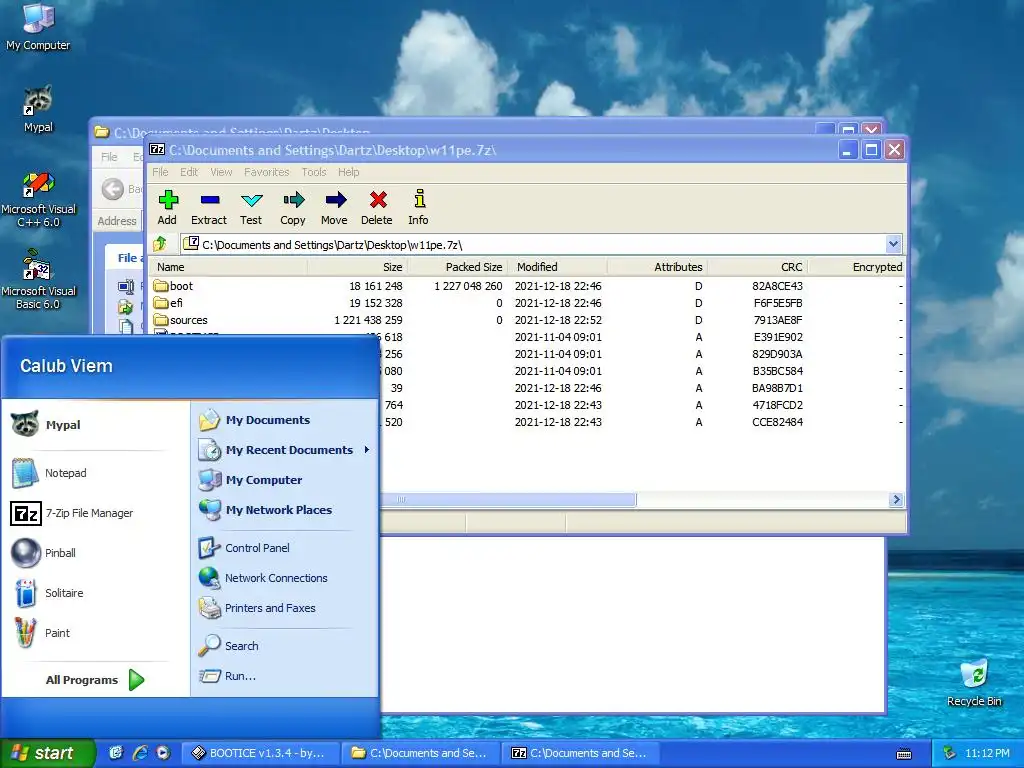Screen dimensions: 1024x768
Task: Sort by CRC column header
Action: click(758, 267)
